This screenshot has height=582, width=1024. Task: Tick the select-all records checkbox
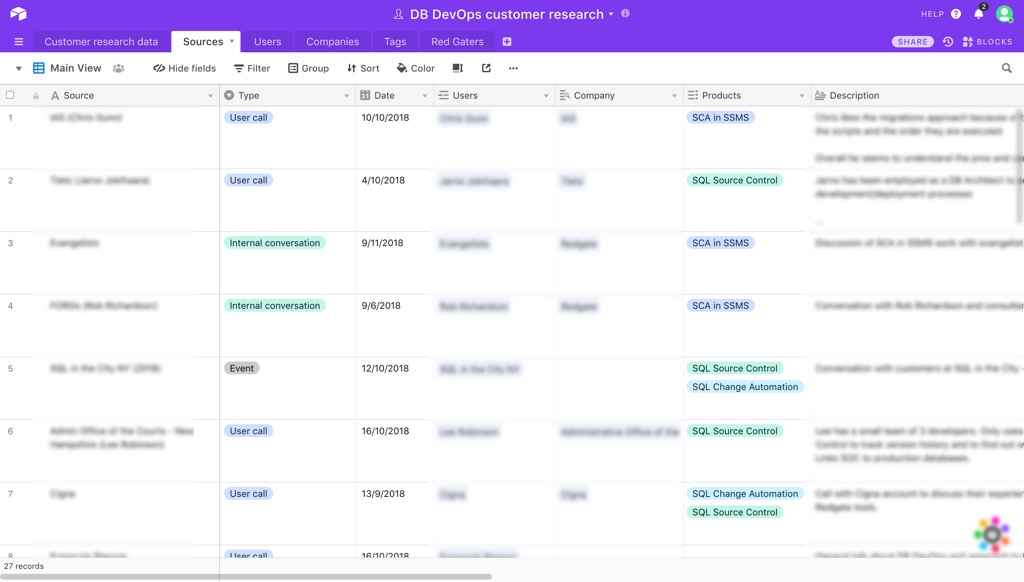pos(11,95)
